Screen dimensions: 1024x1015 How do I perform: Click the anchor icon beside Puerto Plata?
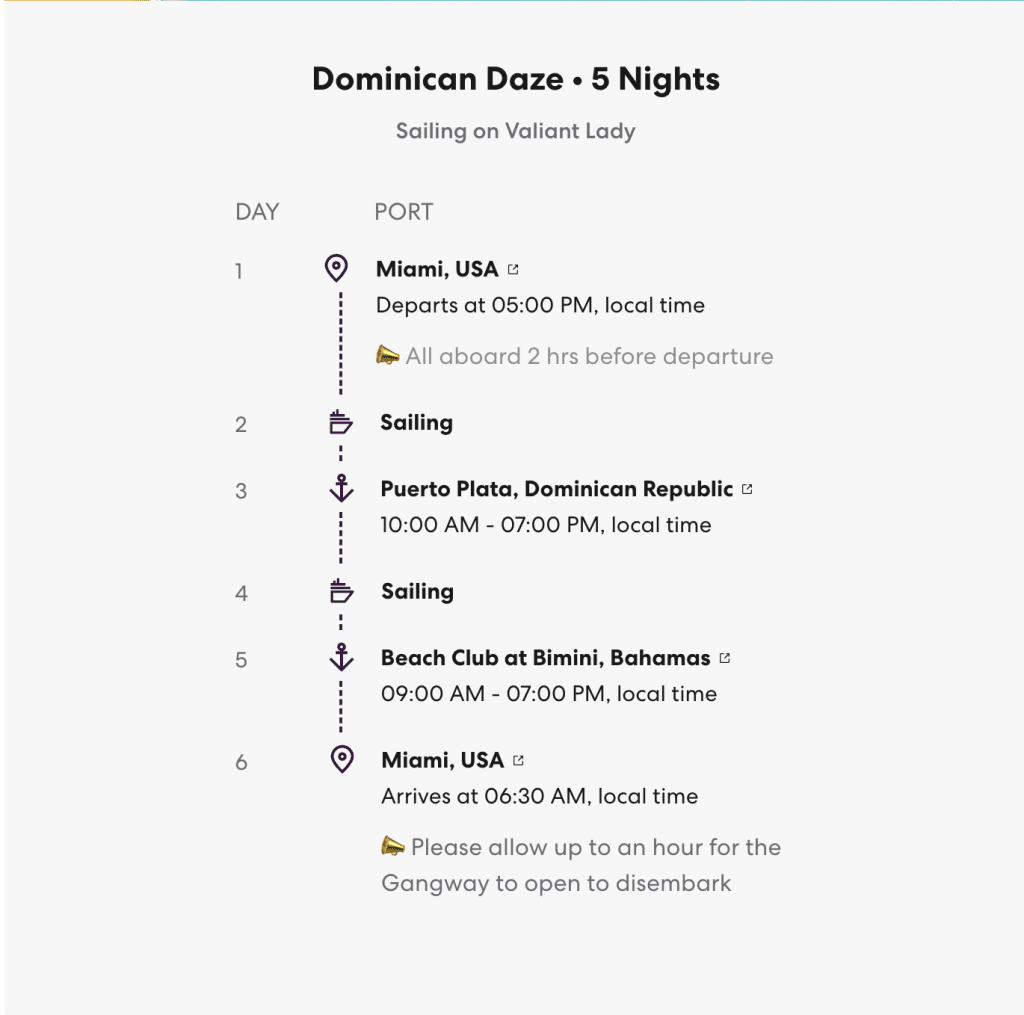(x=342, y=489)
